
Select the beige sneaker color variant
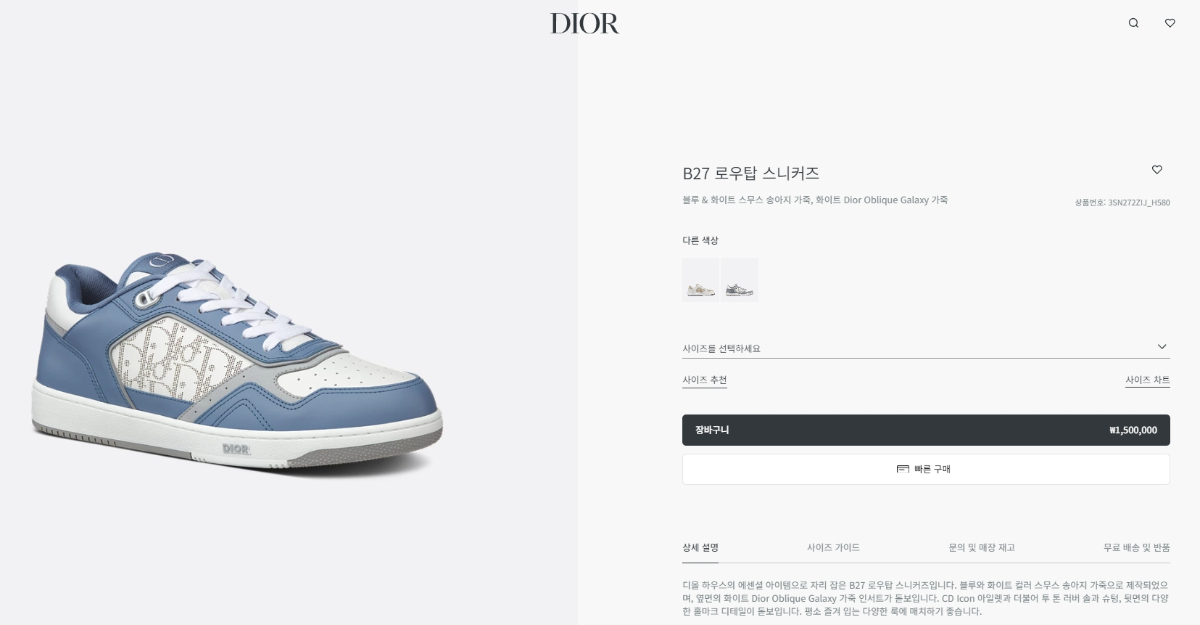coord(700,280)
